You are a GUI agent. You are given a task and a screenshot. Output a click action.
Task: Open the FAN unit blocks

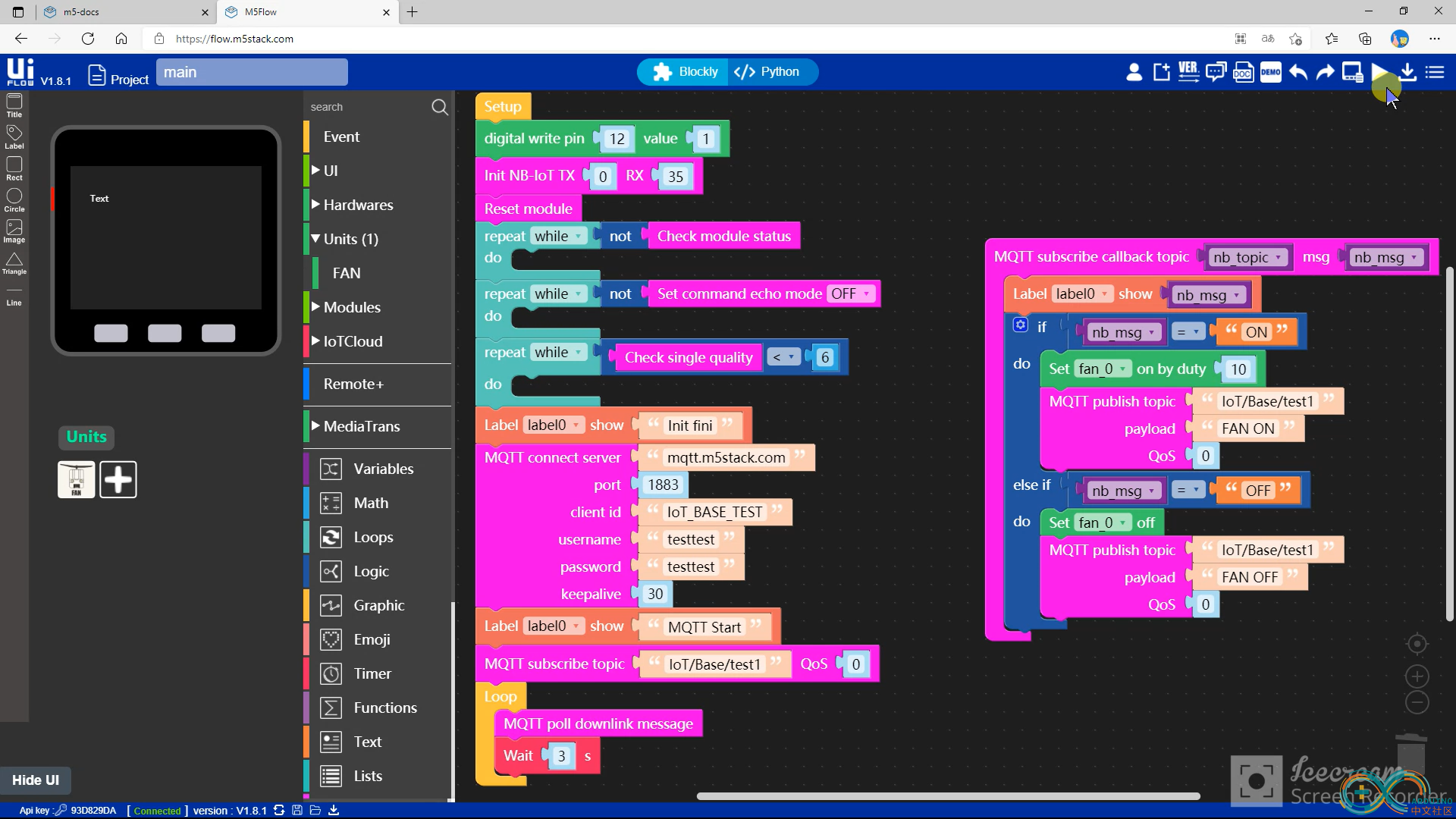click(x=347, y=273)
